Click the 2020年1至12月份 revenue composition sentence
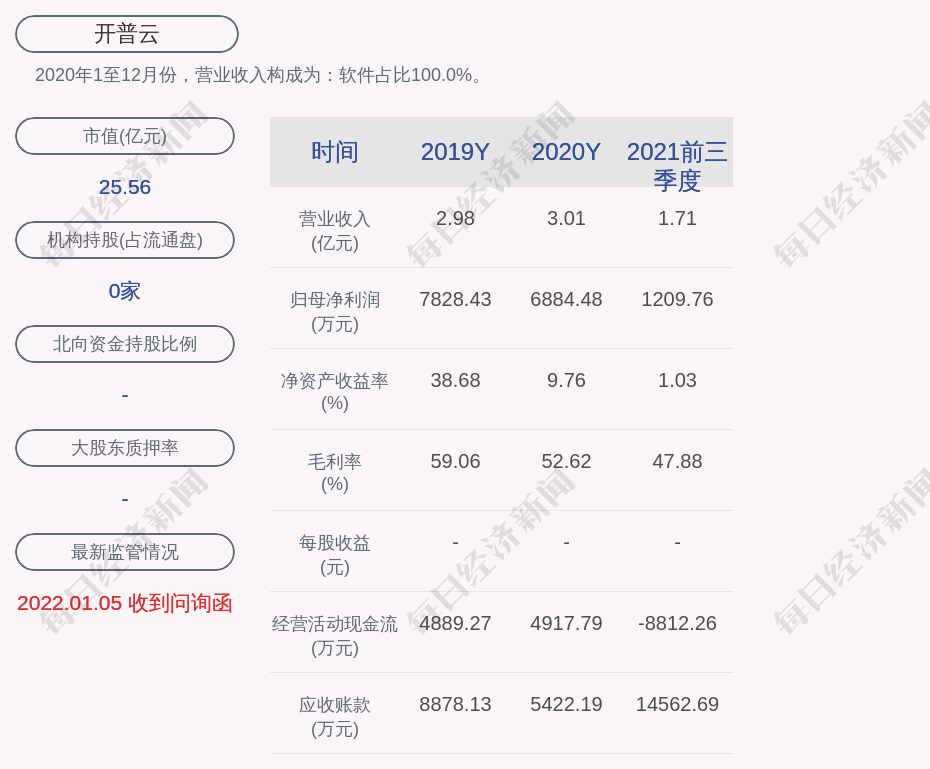 point(259,75)
